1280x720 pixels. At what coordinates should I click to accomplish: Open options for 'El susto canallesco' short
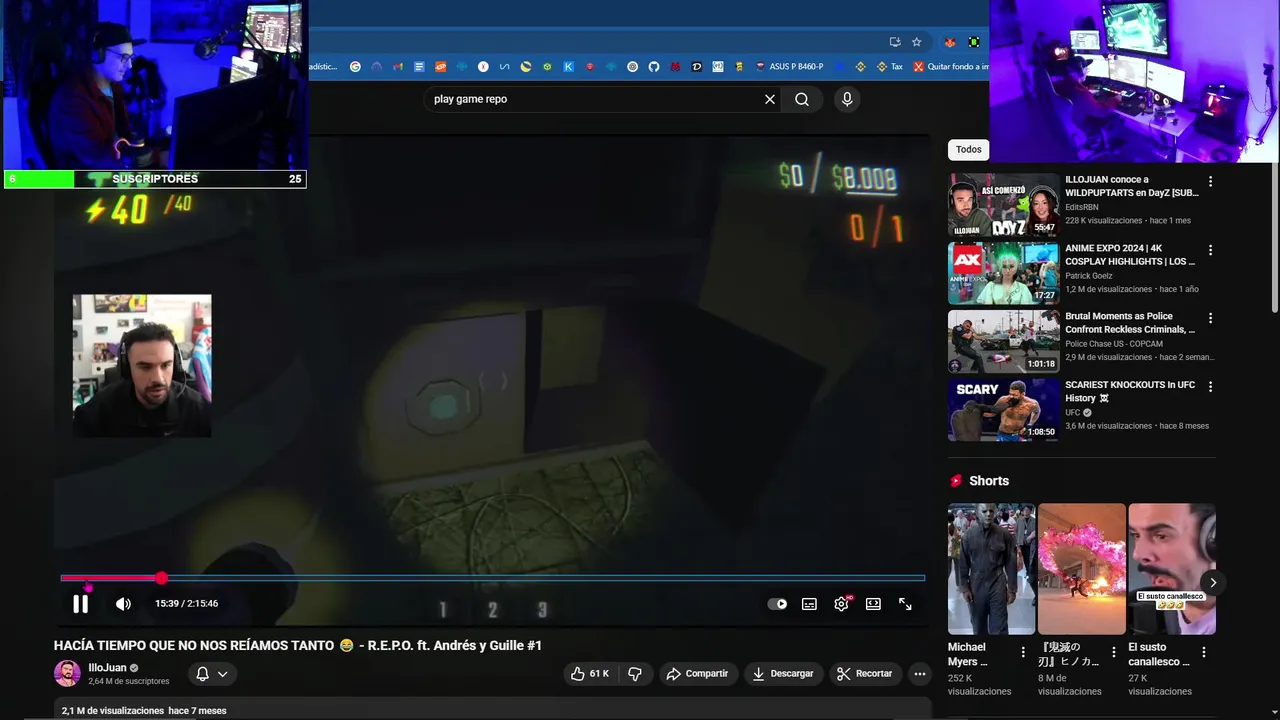pos(1204,652)
